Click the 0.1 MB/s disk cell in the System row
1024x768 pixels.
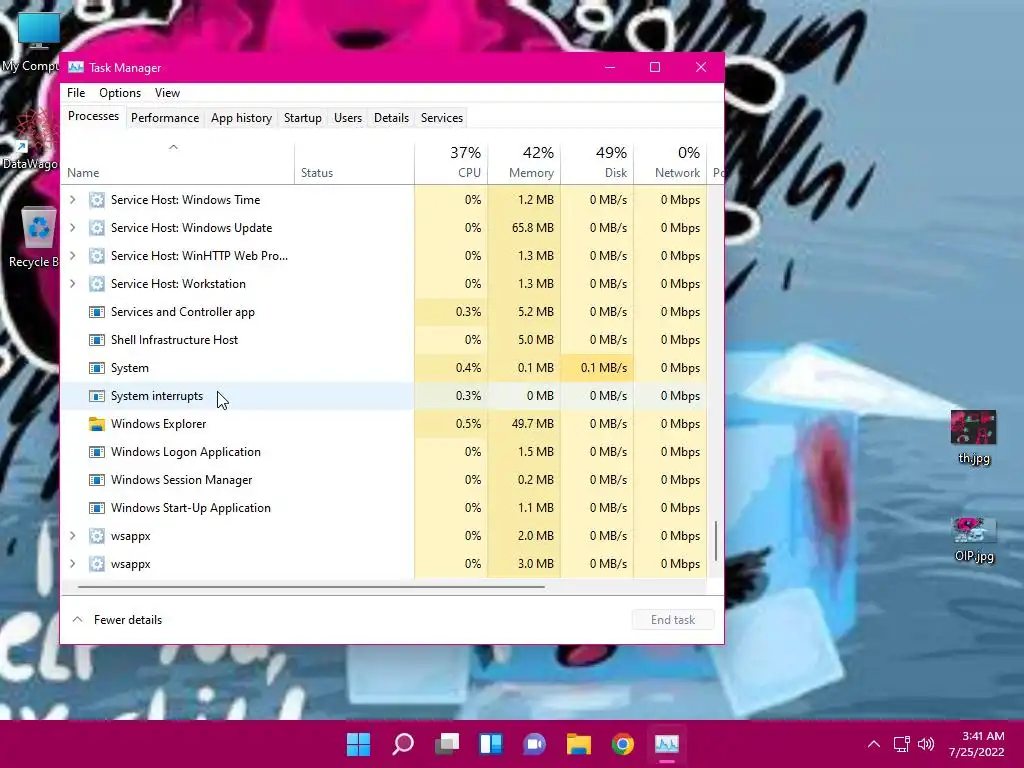pyautogui.click(x=597, y=368)
